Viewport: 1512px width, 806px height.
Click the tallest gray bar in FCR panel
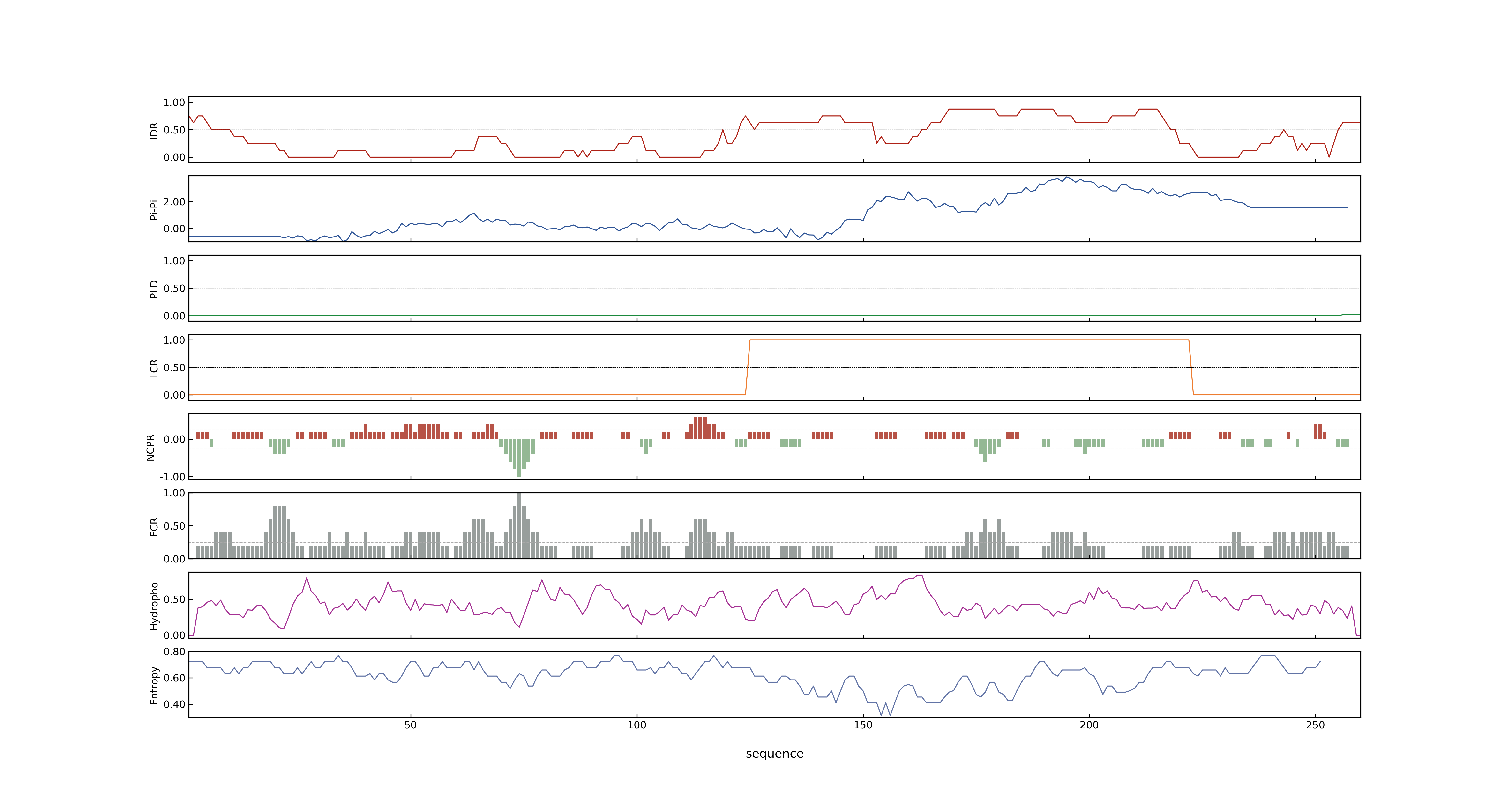click(519, 525)
